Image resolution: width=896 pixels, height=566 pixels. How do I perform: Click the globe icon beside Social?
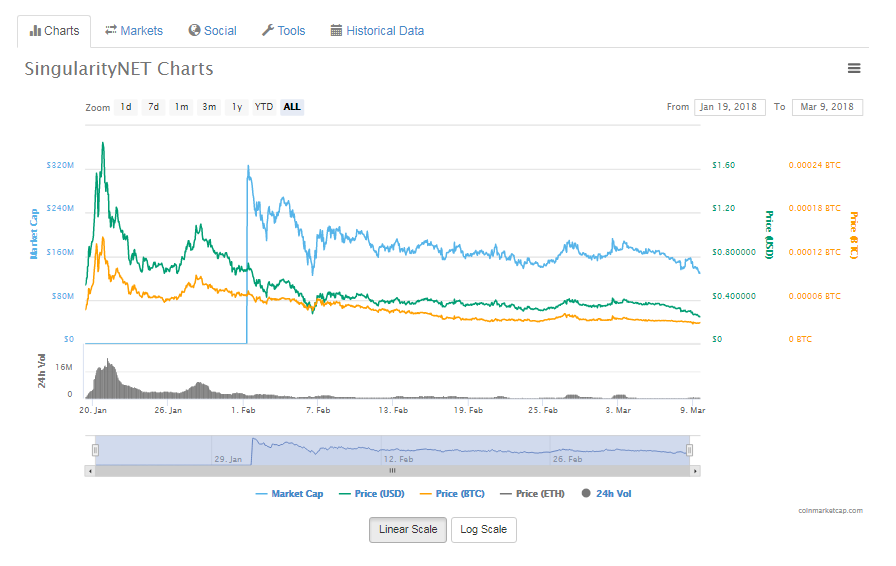coord(194,30)
